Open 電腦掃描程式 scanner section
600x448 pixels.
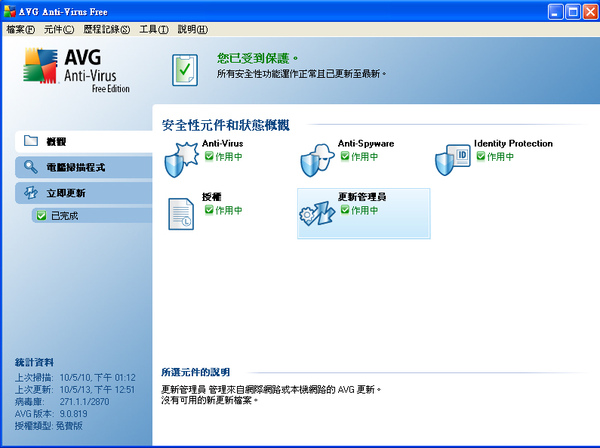pyautogui.click(x=84, y=167)
